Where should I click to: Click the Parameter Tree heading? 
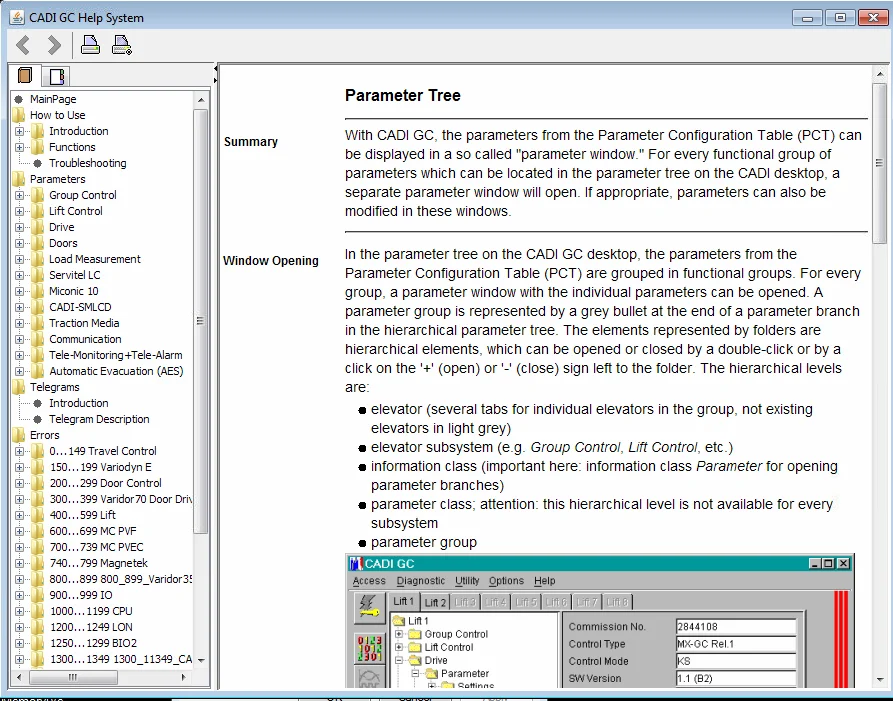click(x=403, y=95)
